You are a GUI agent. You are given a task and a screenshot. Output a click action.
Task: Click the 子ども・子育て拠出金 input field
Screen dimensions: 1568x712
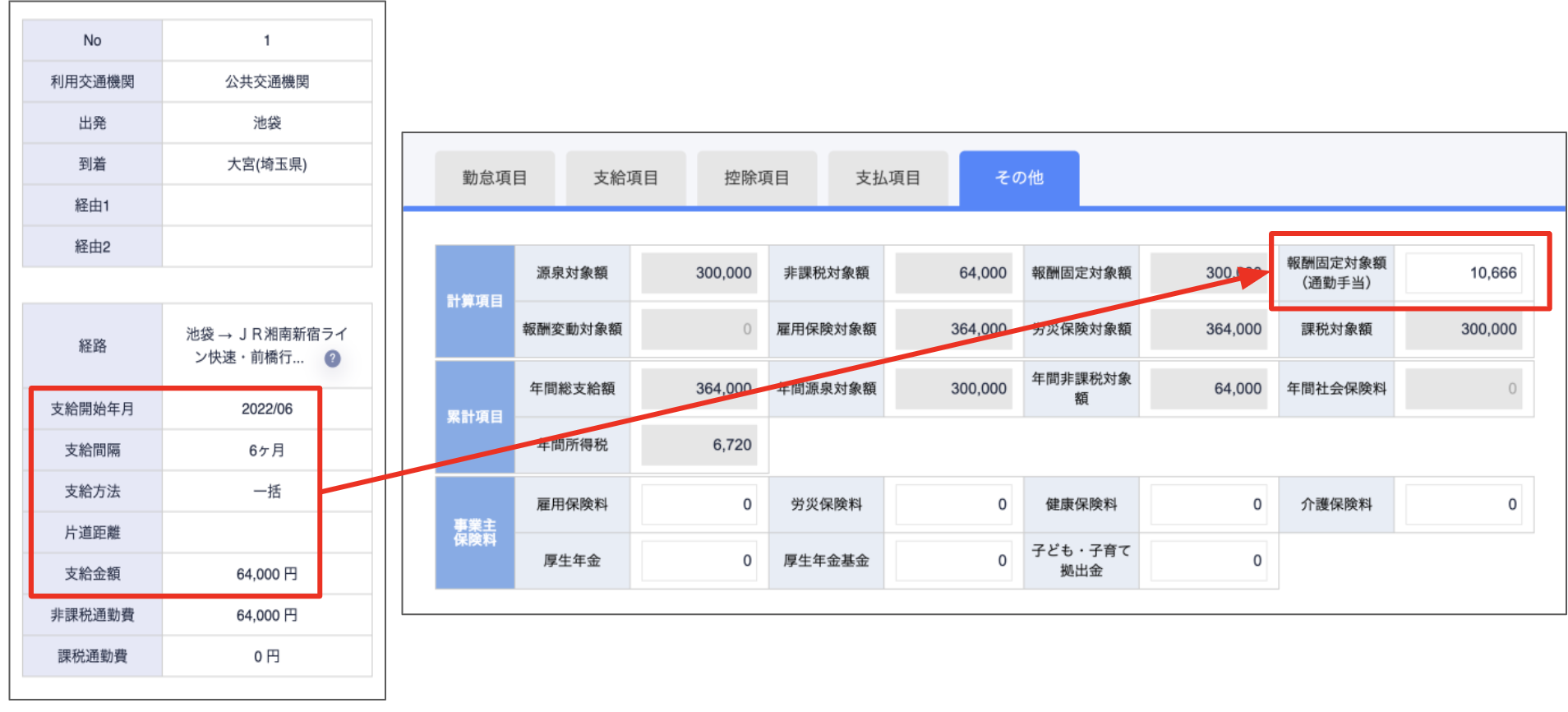point(1208,561)
